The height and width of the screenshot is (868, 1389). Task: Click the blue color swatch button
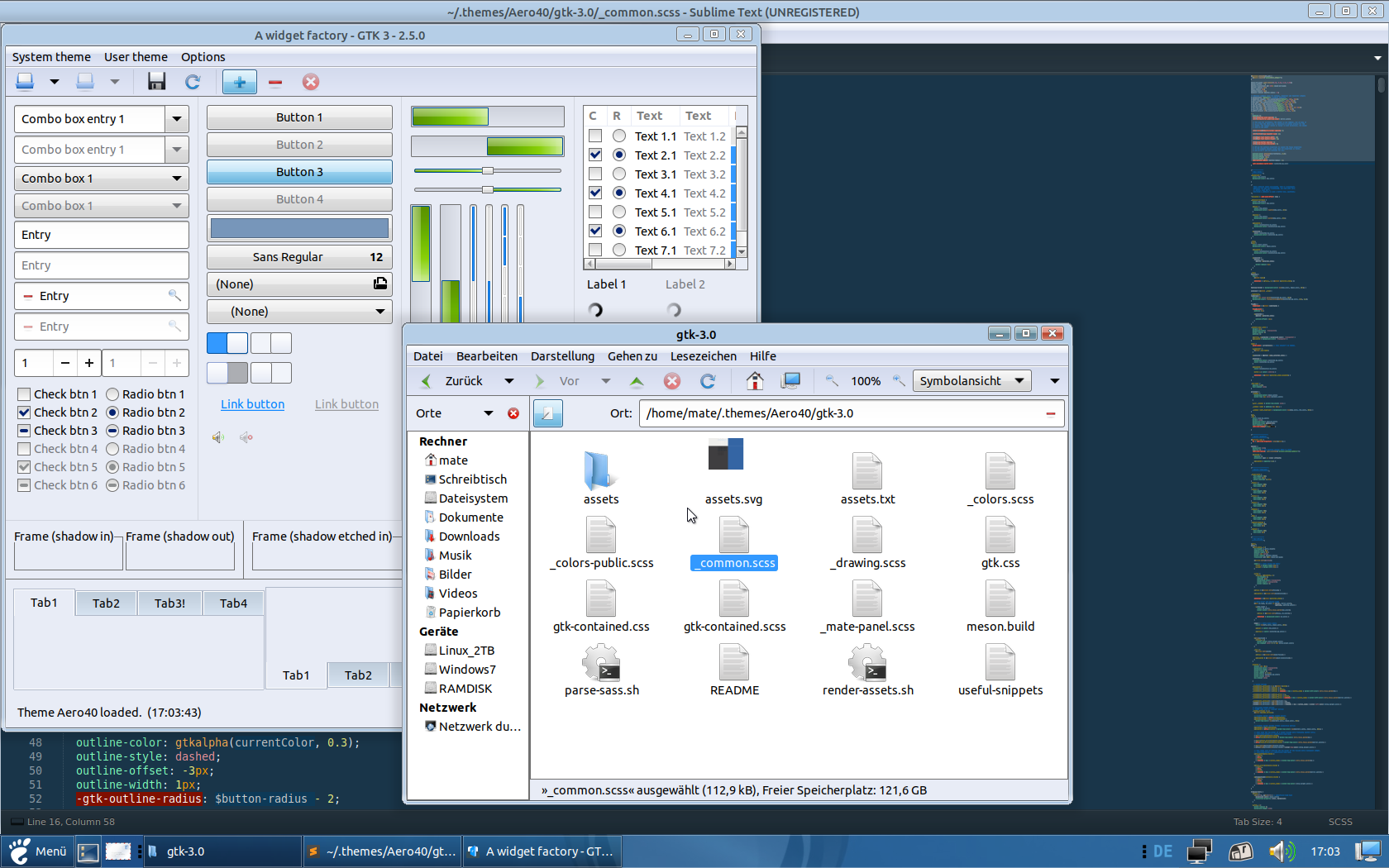[299, 228]
